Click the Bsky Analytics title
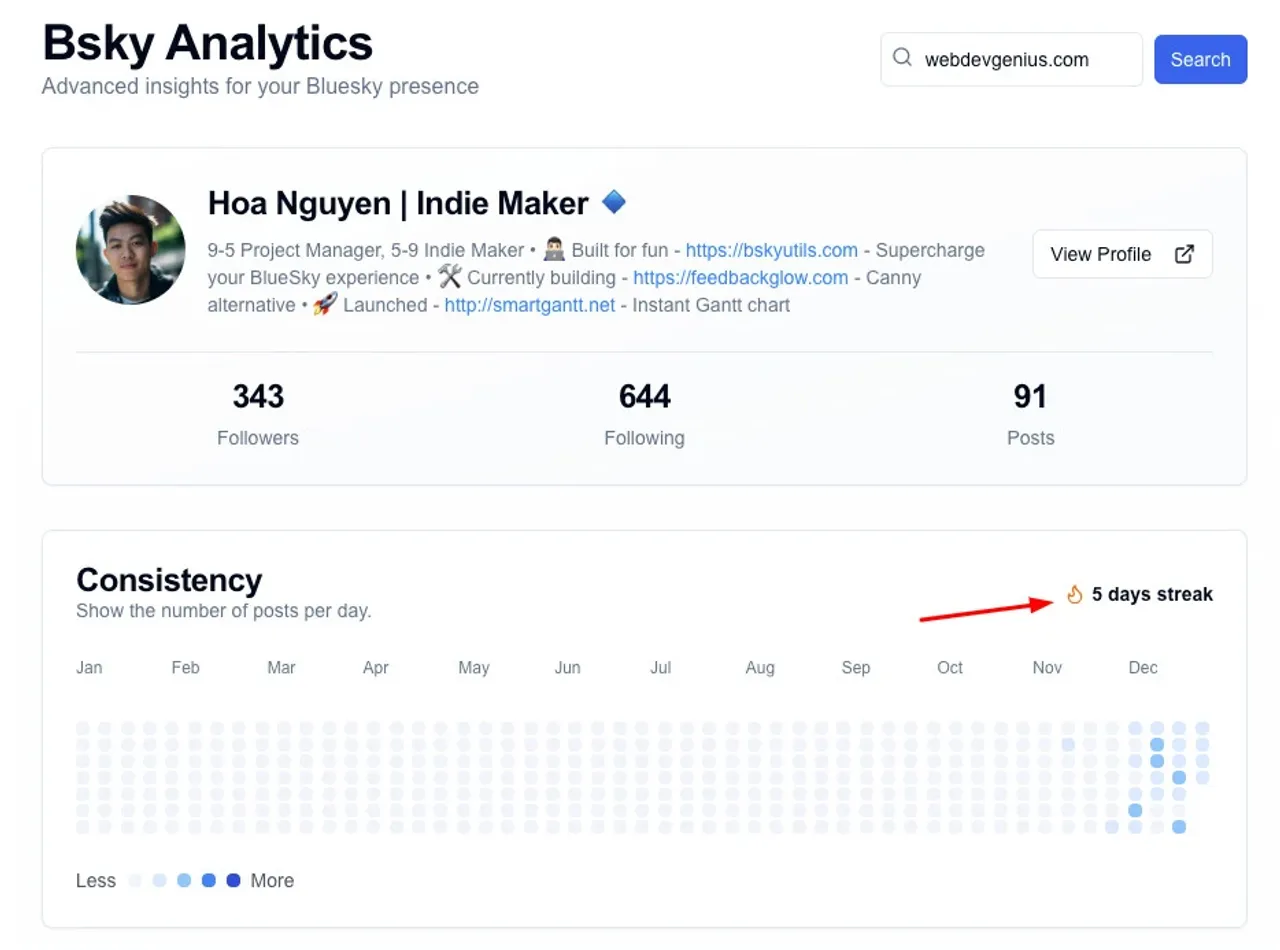 point(208,44)
